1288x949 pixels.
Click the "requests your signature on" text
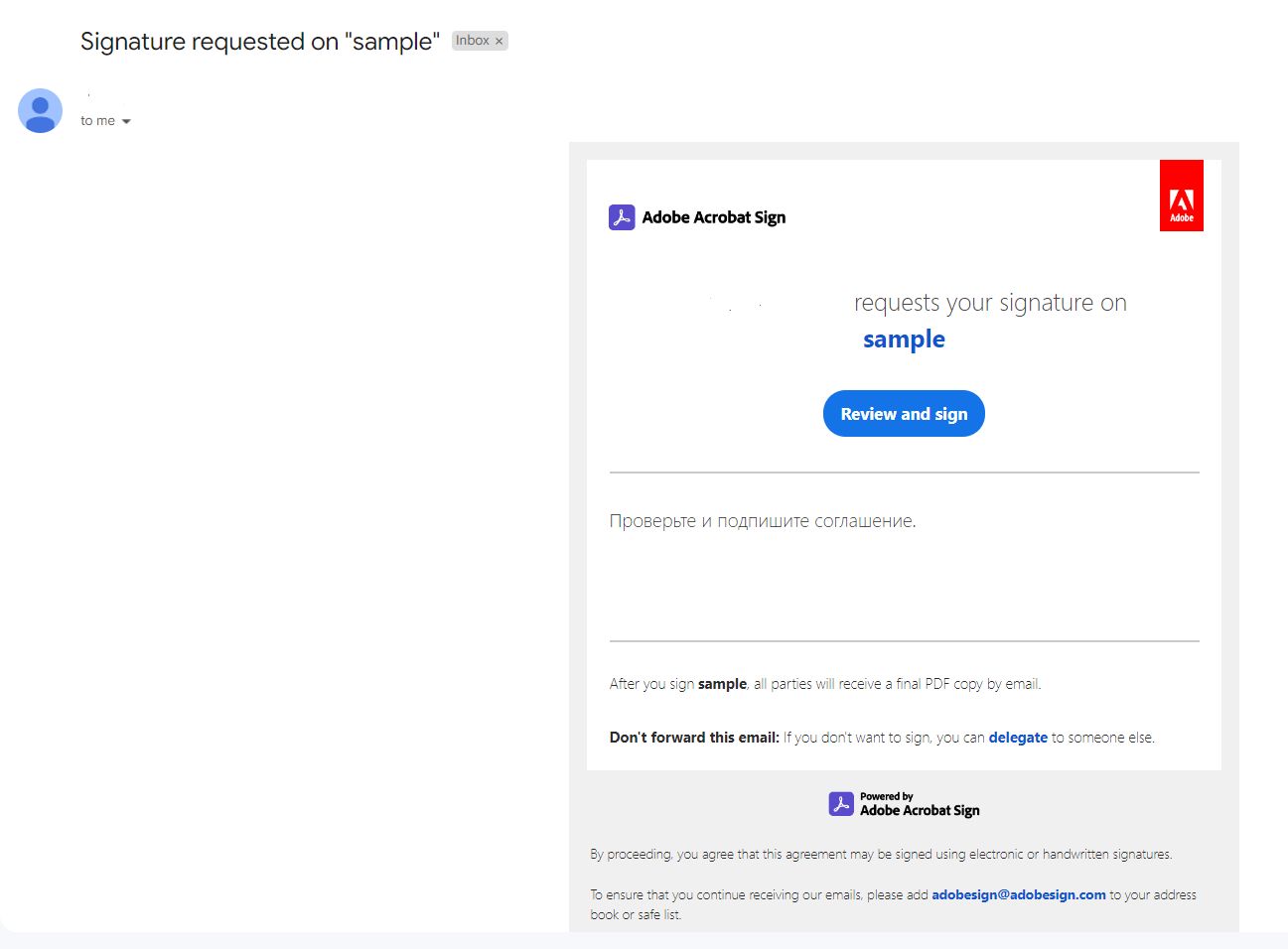coord(990,303)
